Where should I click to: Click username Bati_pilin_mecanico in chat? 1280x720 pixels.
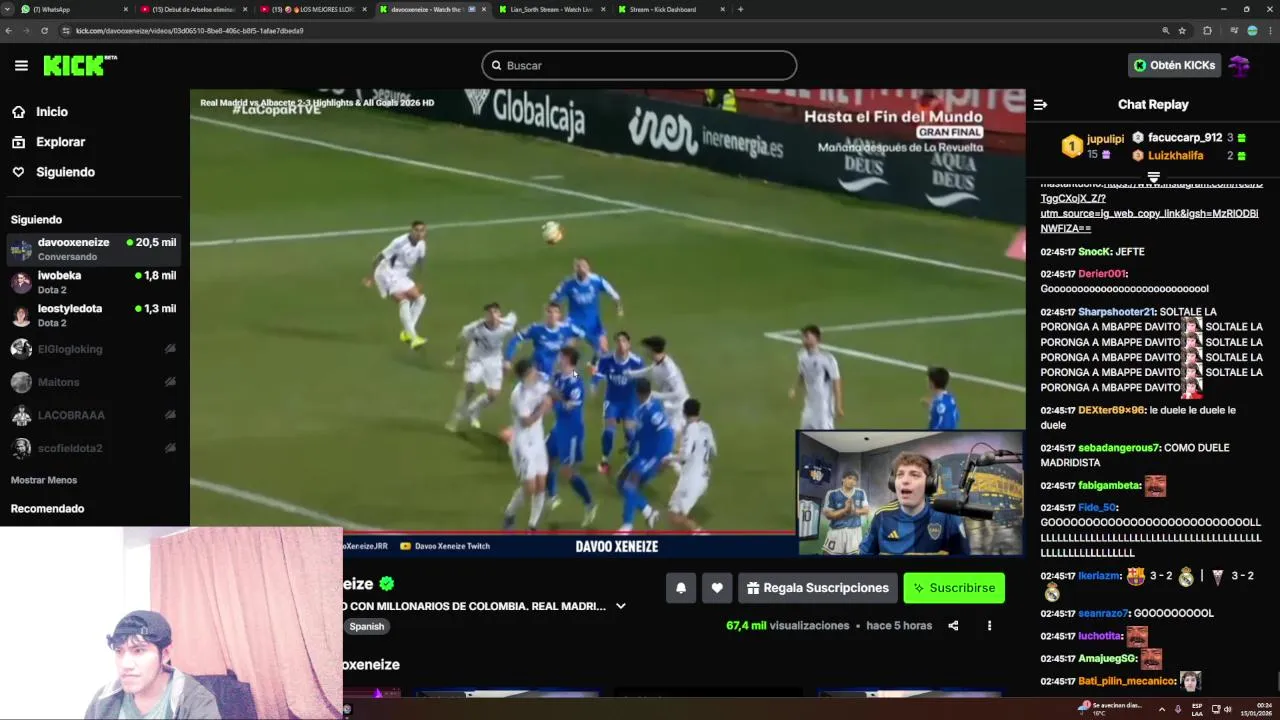click(1126, 681)
